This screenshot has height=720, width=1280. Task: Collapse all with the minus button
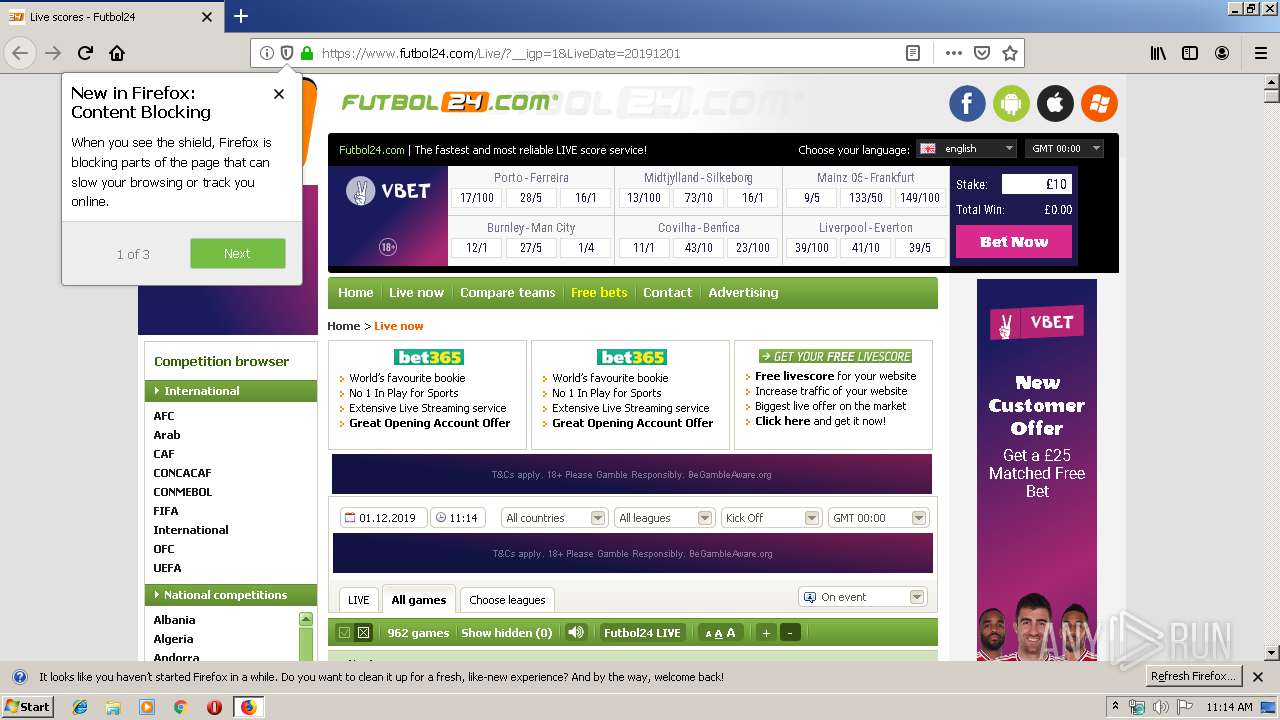(x=790, y=632)
